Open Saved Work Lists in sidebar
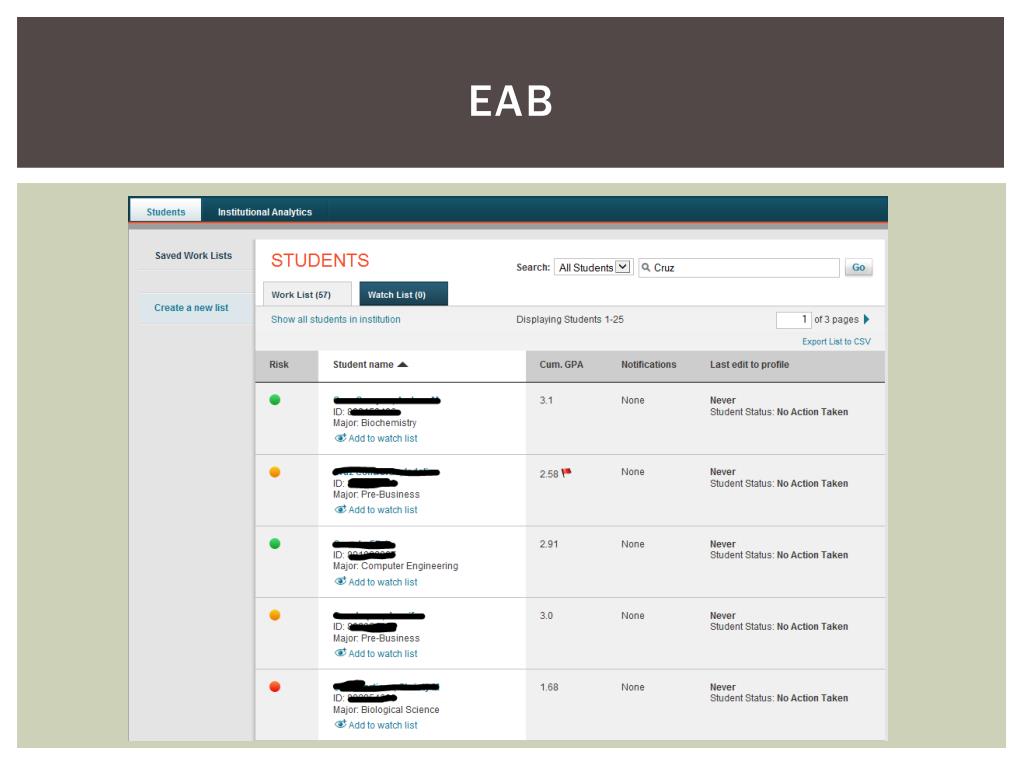1024x768 pixels. (193, 255)
